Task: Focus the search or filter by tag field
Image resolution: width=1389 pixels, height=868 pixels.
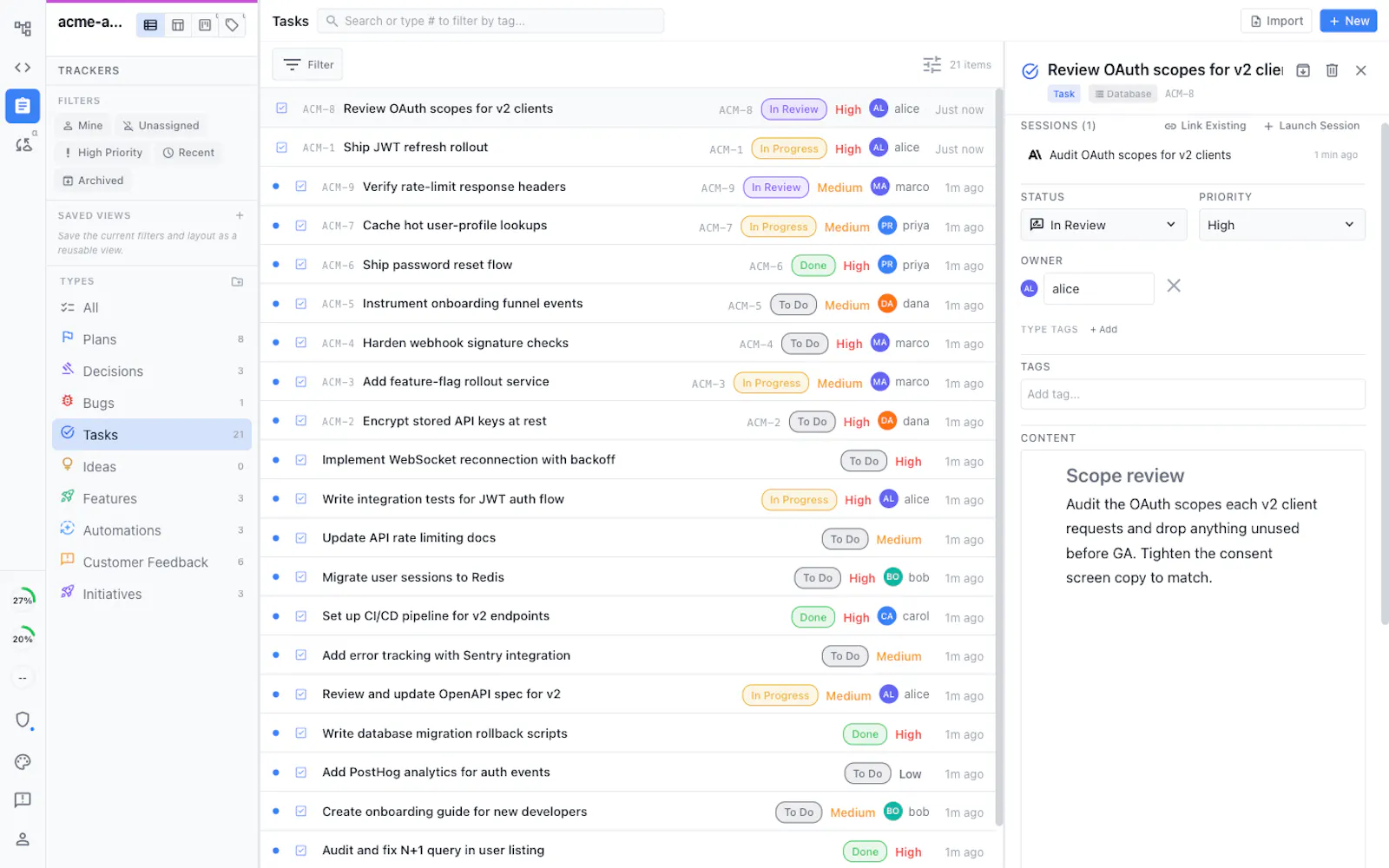Action: (490, 21)
